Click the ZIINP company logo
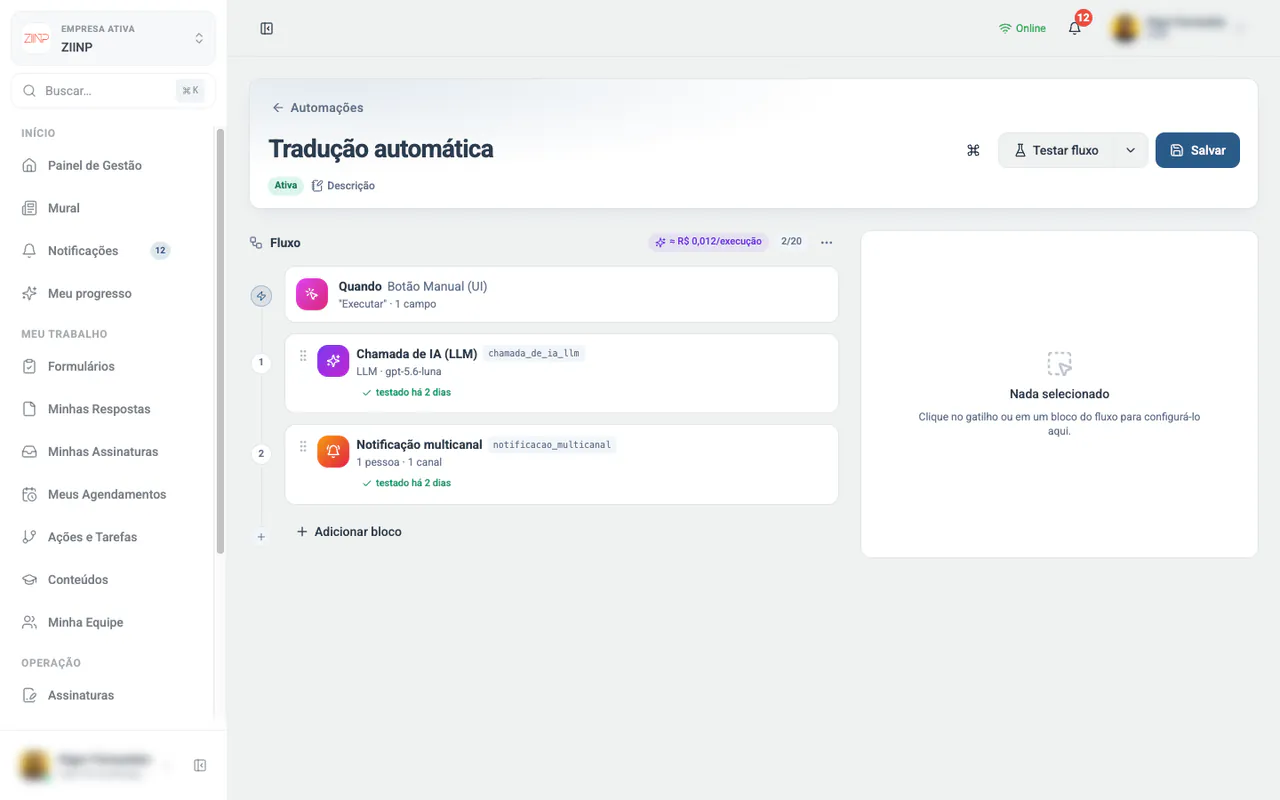 [36, 38]
